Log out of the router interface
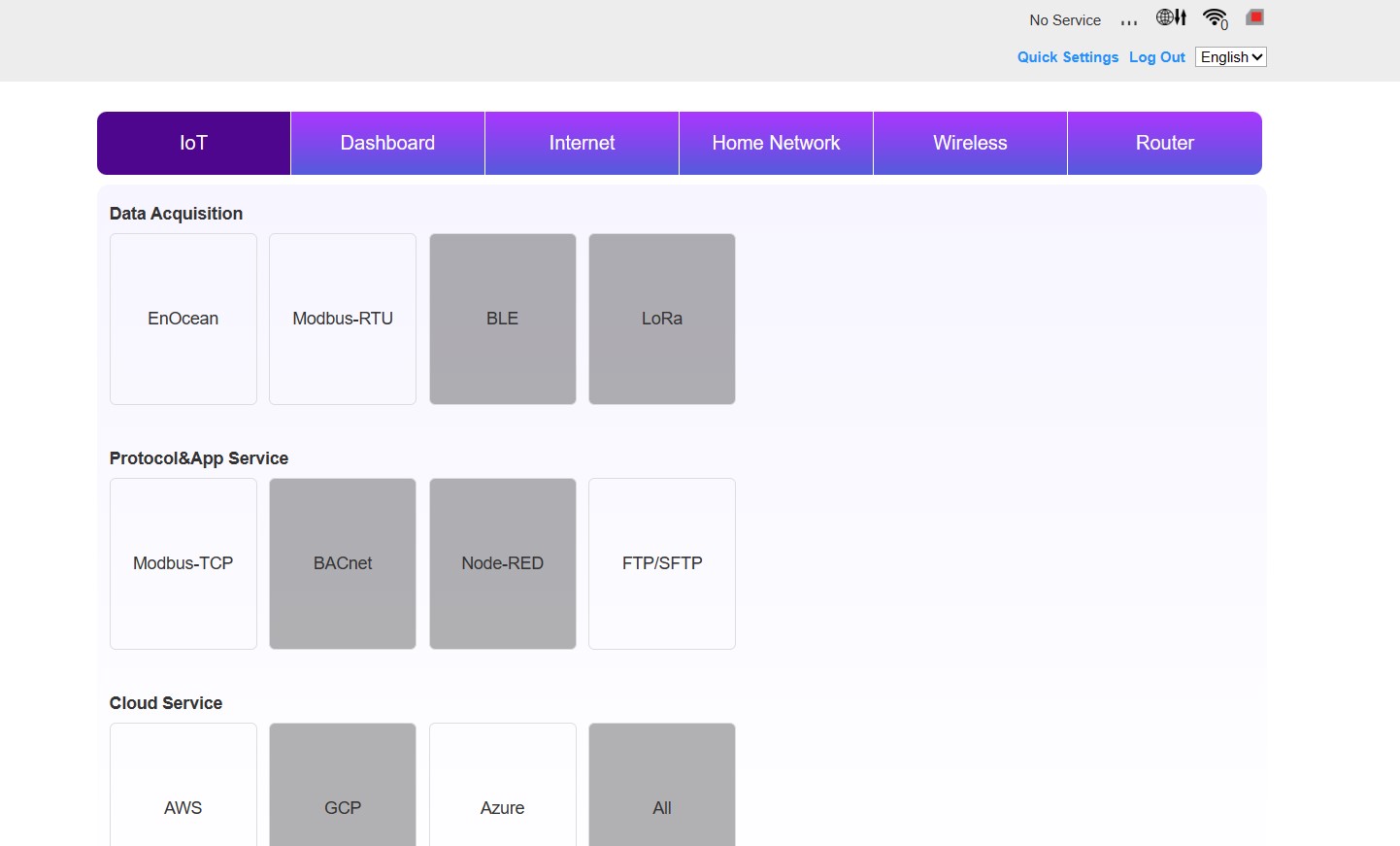Viewport: 1400px width, 846px height. [x=1156, y=57]
